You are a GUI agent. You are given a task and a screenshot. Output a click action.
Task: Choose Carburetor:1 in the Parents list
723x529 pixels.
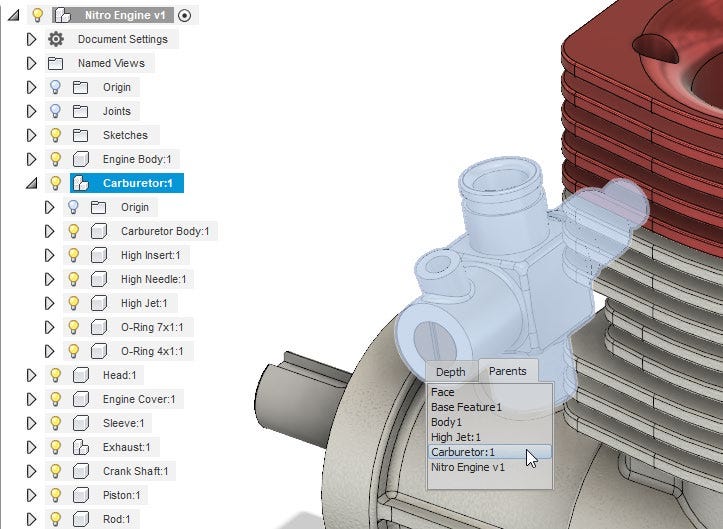pyautogui.click(x=489, y=452)
